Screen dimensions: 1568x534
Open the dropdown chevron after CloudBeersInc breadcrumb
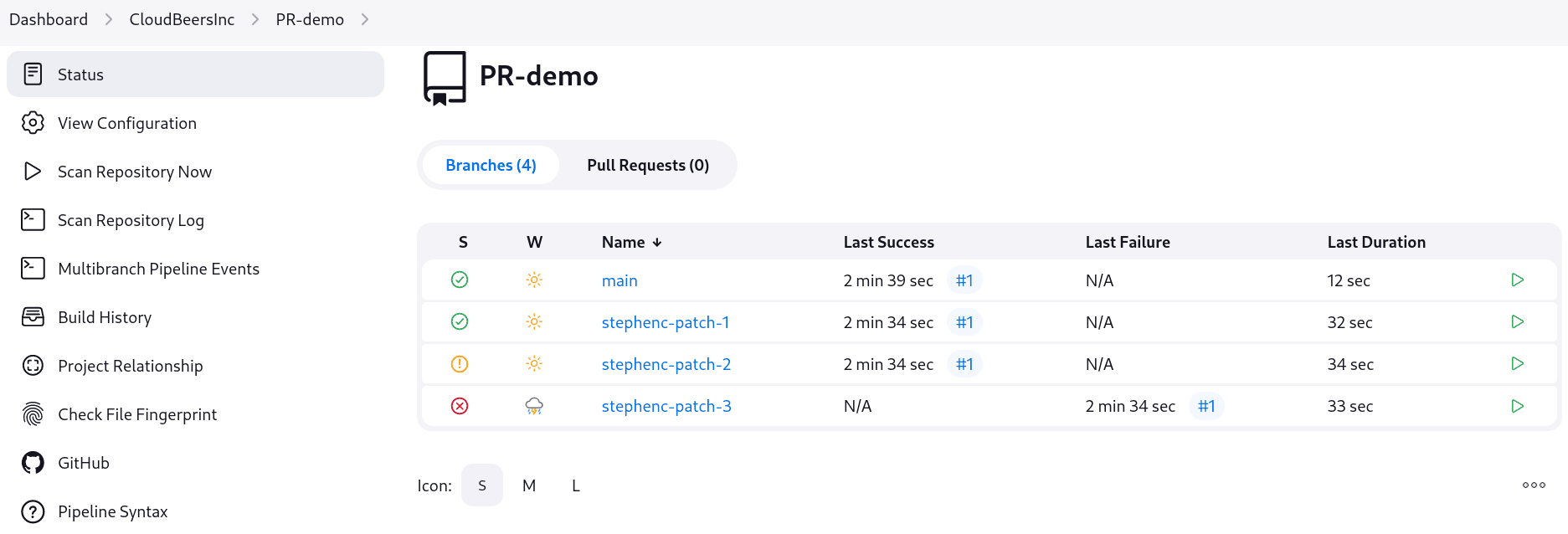coord(255,19)
